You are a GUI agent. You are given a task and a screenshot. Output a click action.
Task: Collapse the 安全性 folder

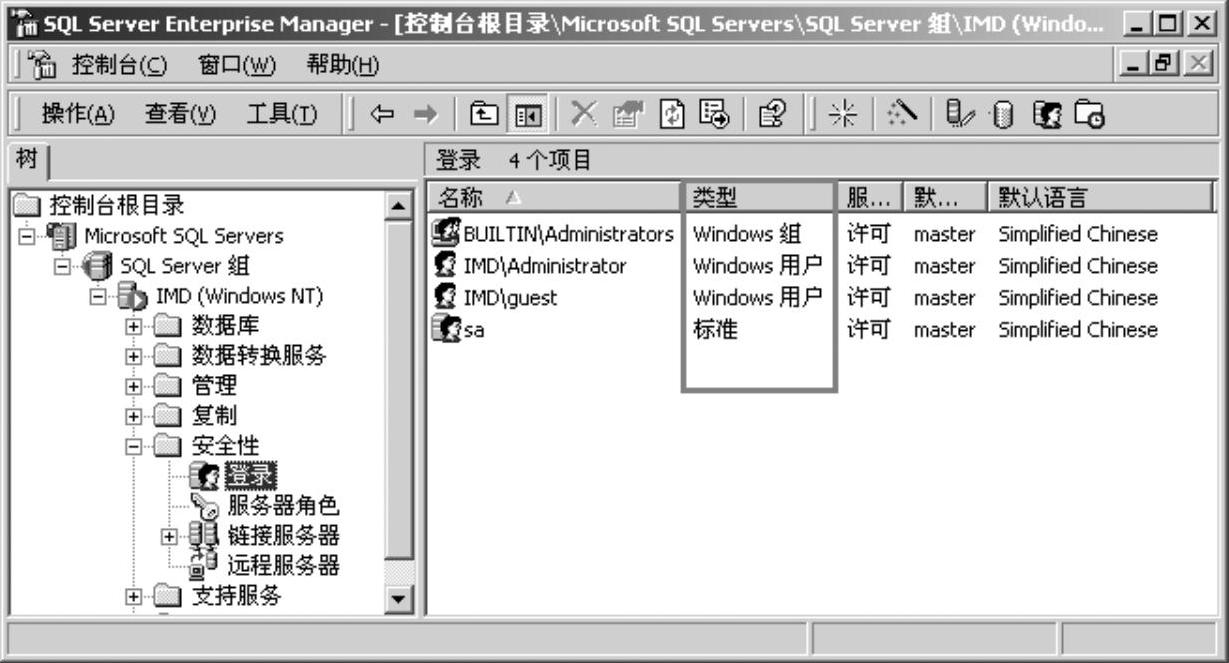point(134,446)
